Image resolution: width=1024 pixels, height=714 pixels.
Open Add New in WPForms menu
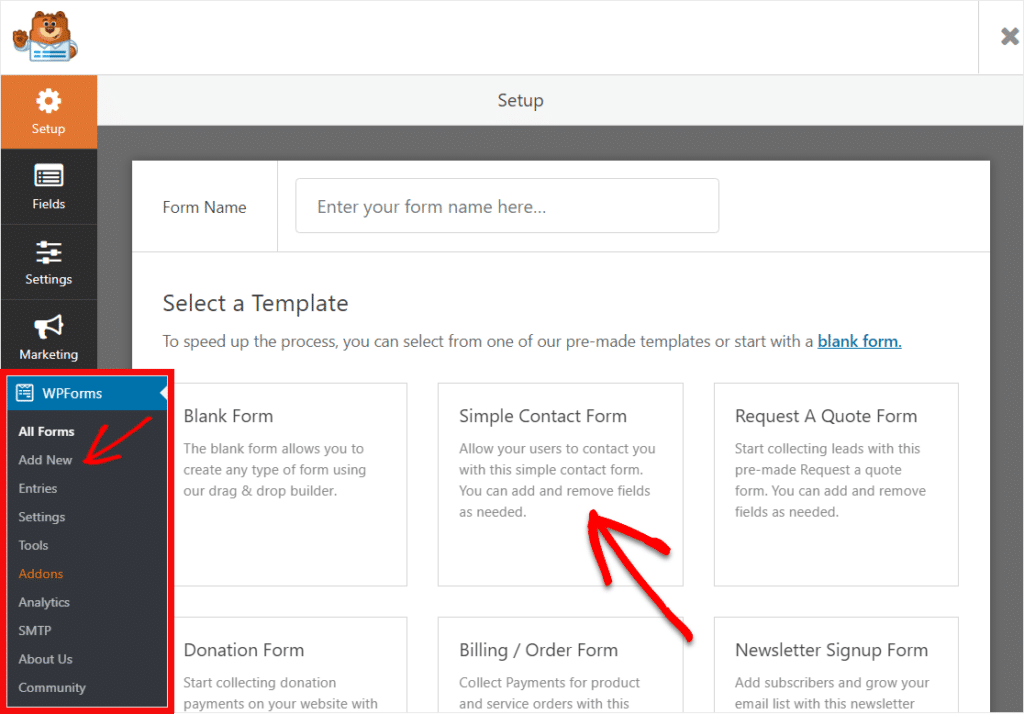(x=45, y=460)
